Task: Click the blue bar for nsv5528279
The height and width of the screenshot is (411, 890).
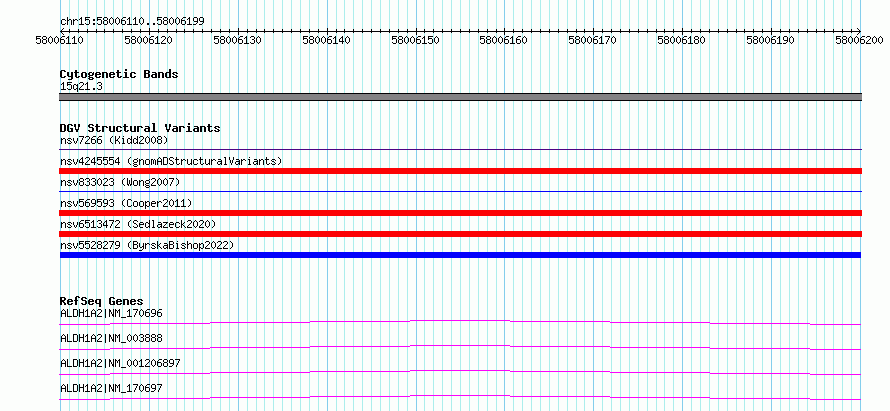Action: 460,255
